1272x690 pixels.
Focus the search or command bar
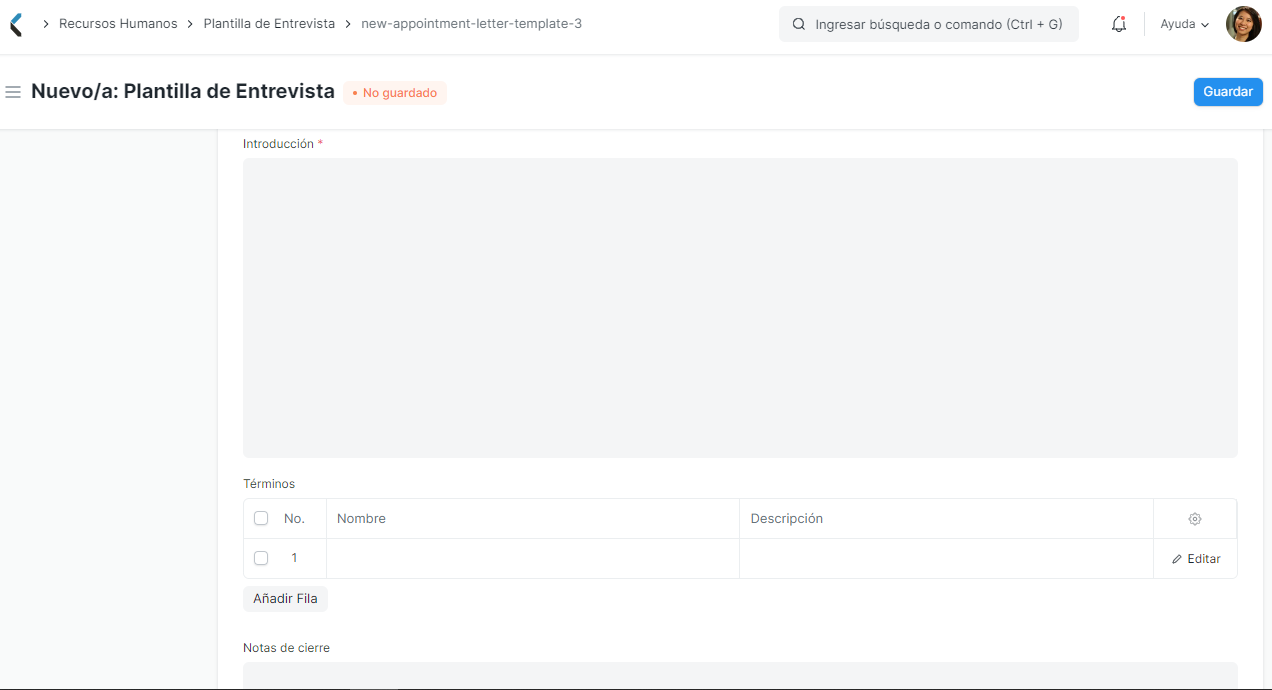pyautogui.click(x=929, y=24)
